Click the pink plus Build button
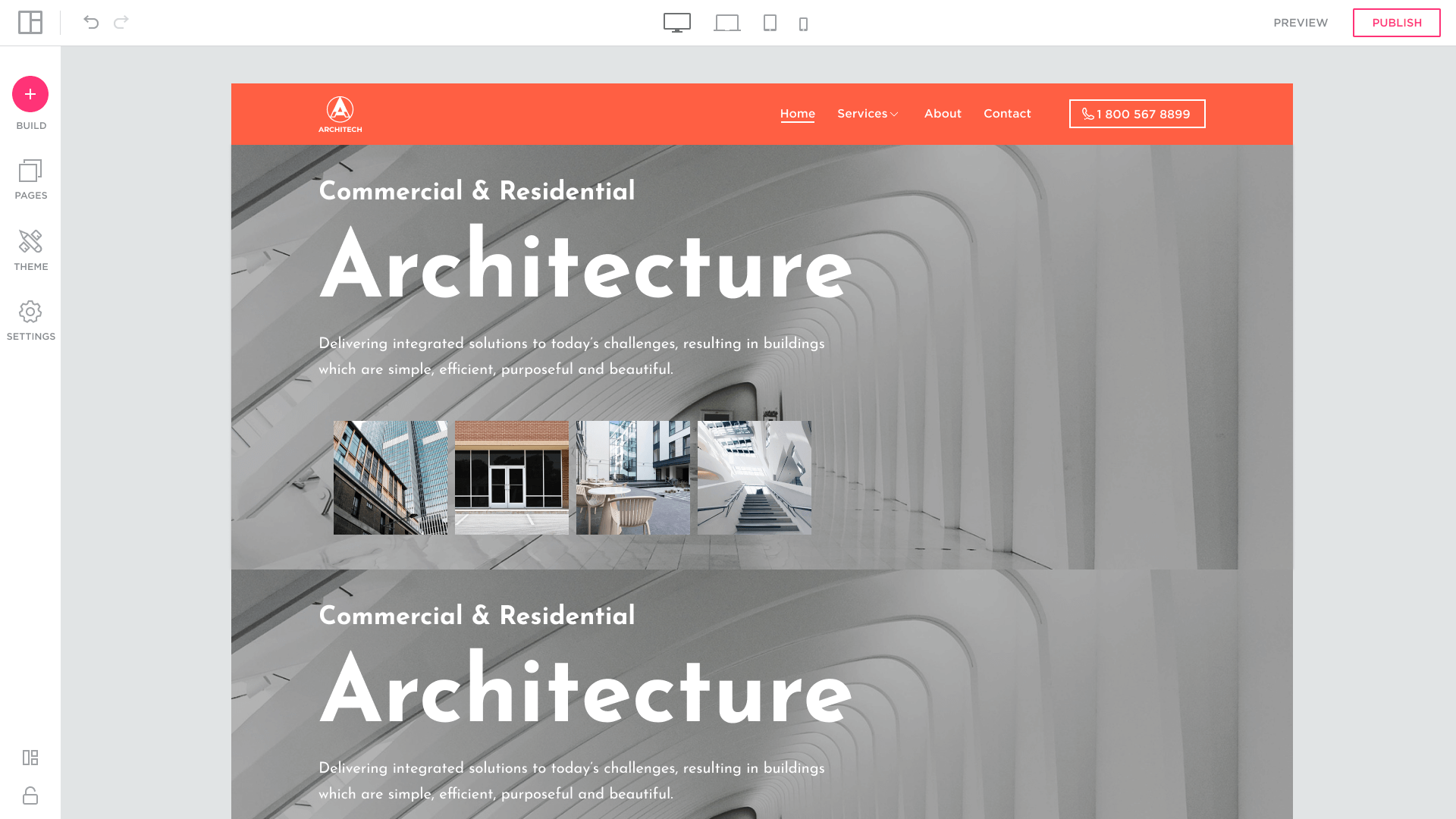The image size is (1456, 819). [x=30, y=94]
